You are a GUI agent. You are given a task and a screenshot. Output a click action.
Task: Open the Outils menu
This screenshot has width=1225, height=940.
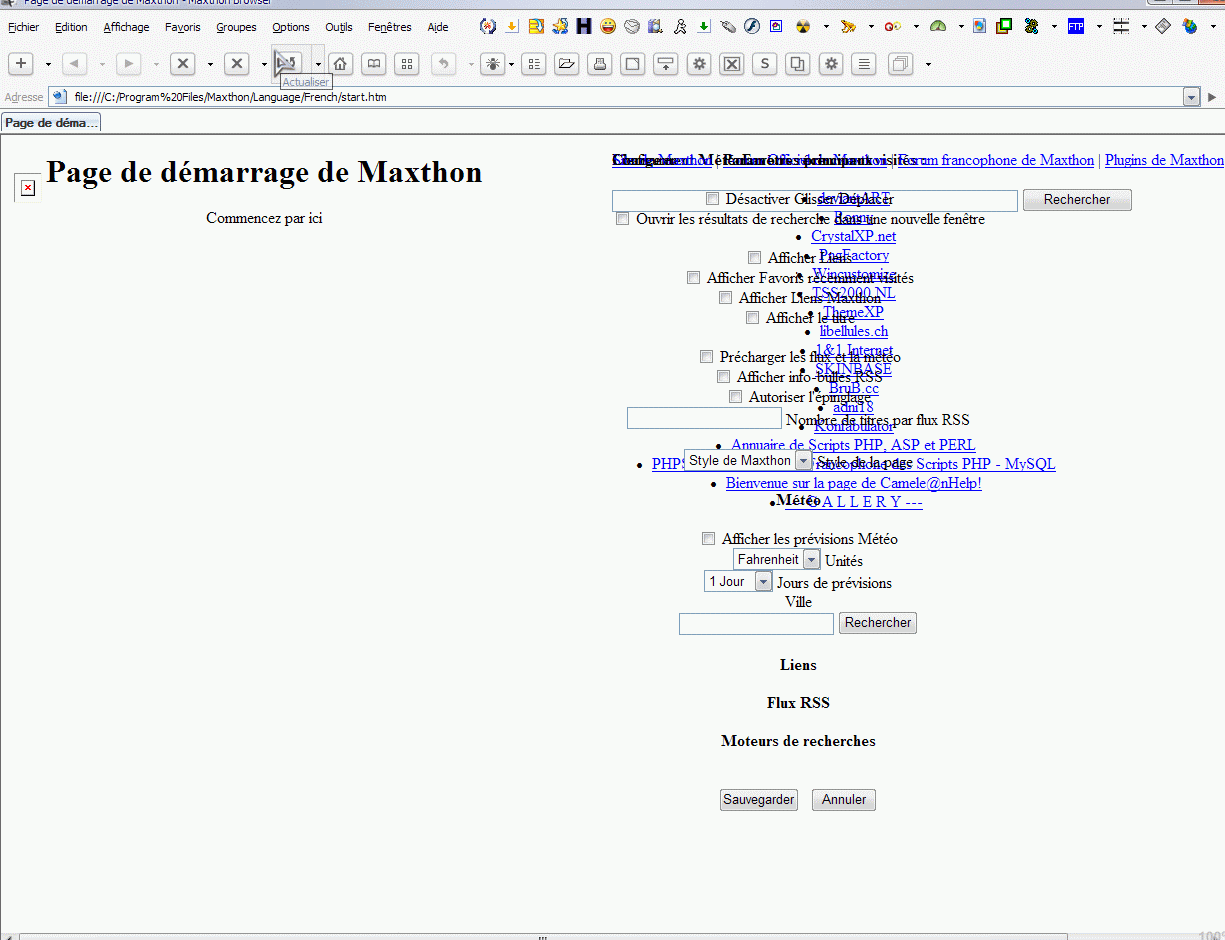point(339,27)
